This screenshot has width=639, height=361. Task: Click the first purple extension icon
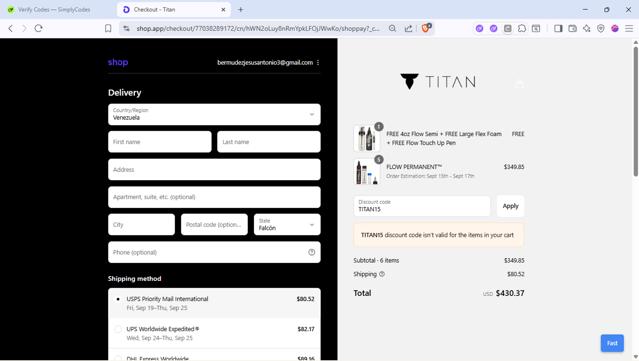tap(479, 28)
